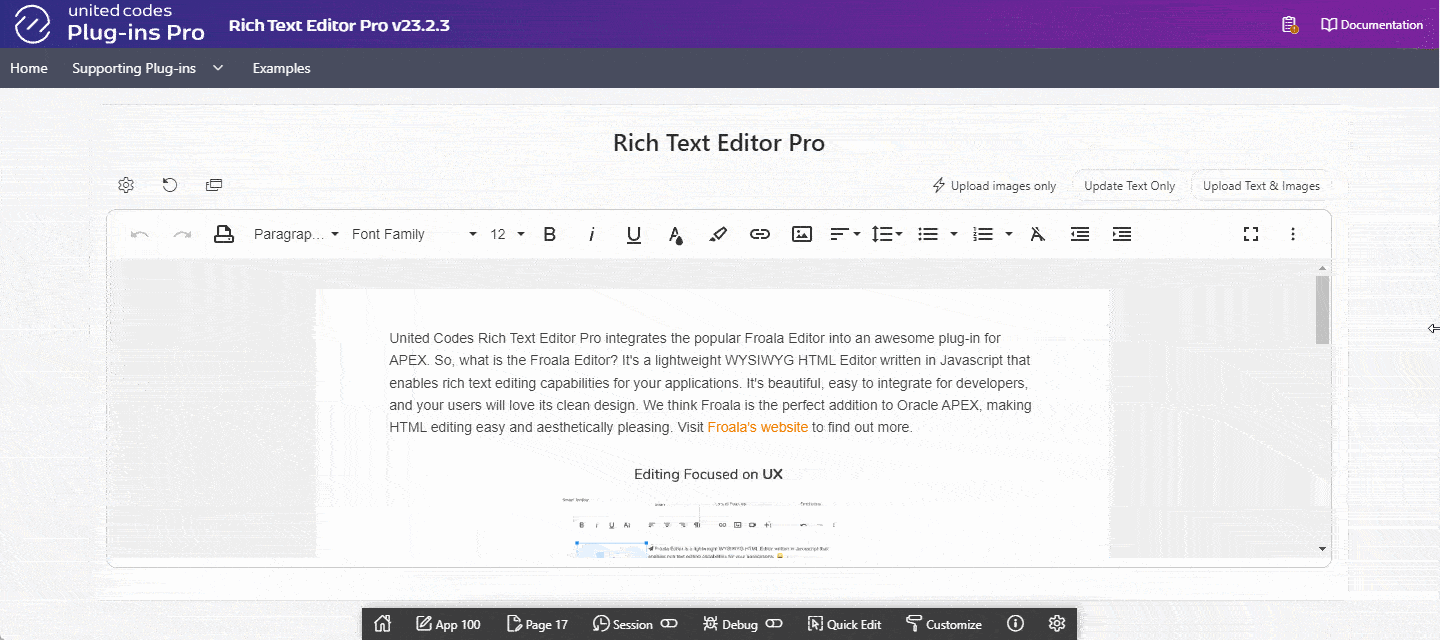Click Upload images only button
1440x640 pixels.
pyautogui.click(x=994, y=185)
